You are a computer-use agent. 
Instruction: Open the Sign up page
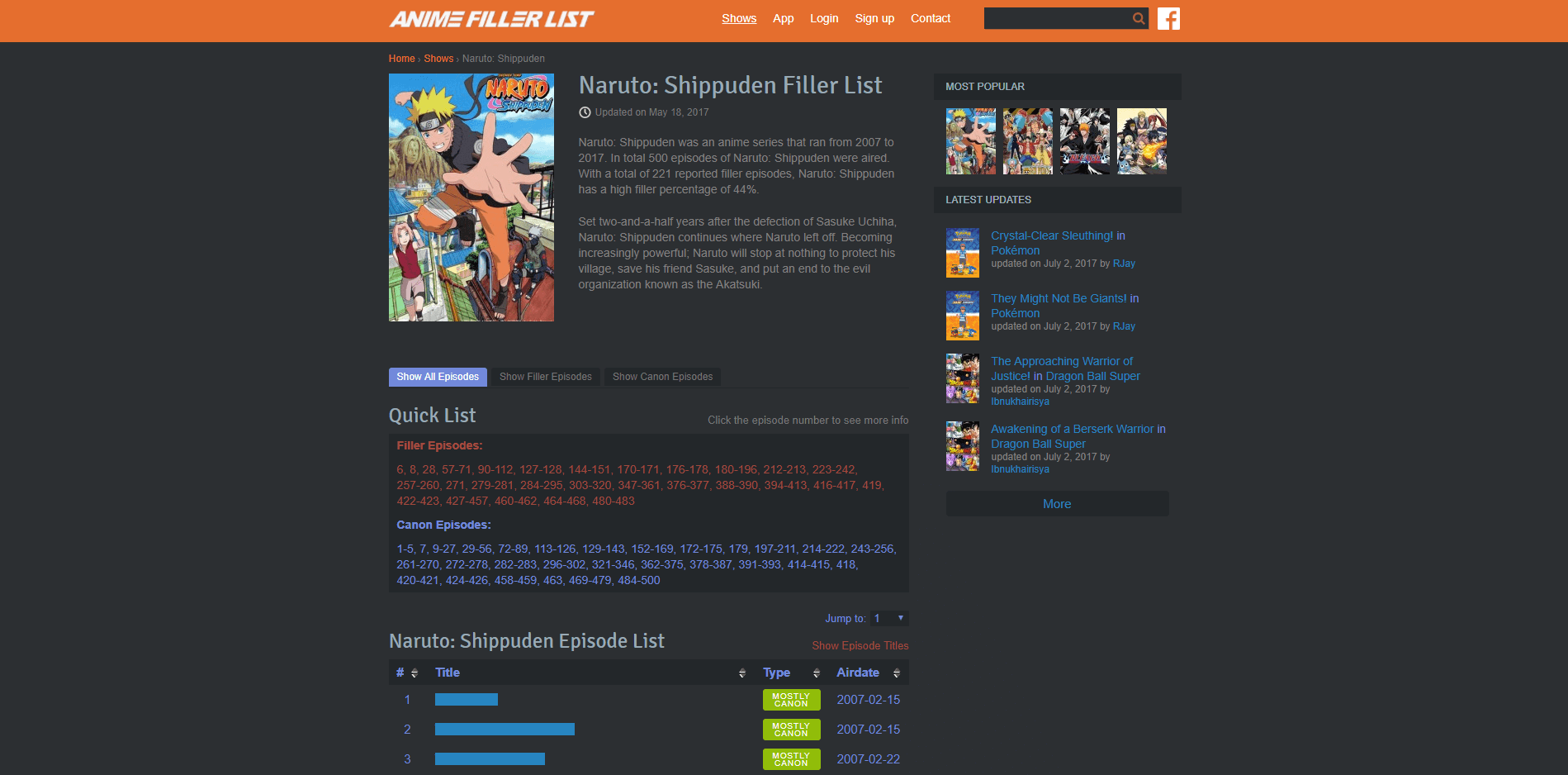(x=874, y=18)
